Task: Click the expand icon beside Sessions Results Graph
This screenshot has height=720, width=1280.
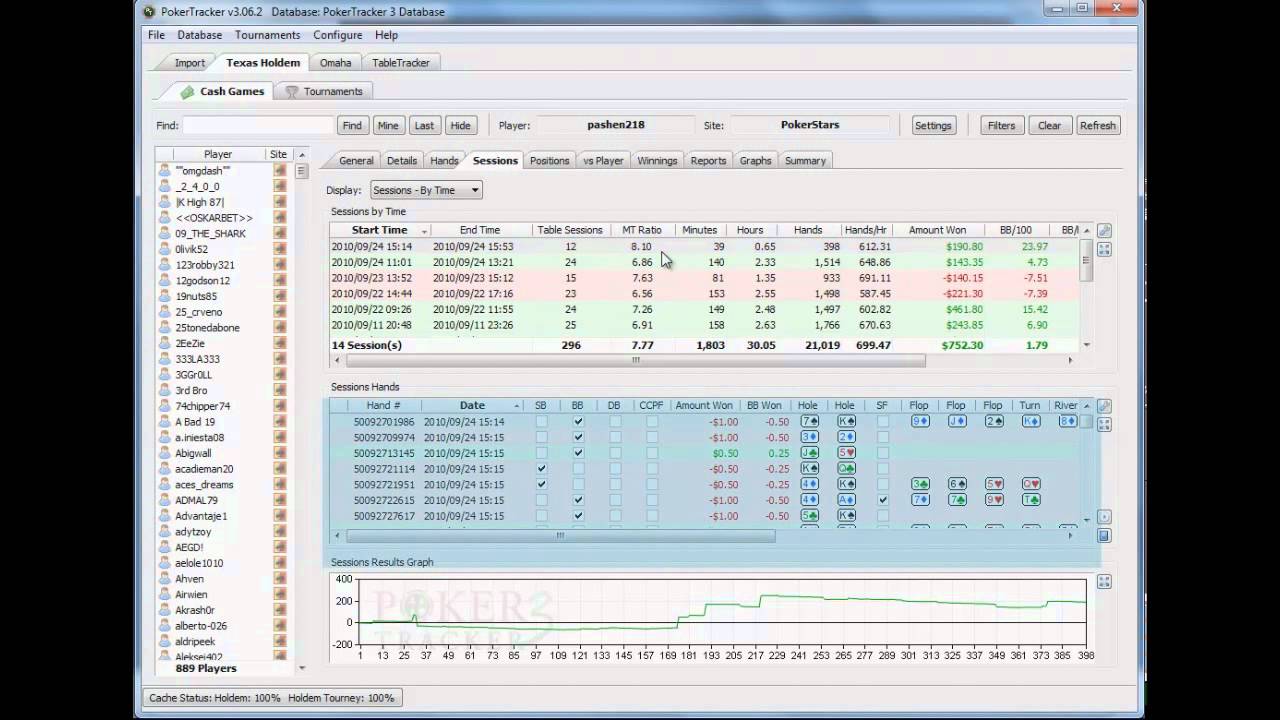Action: tap(1105, 582)
